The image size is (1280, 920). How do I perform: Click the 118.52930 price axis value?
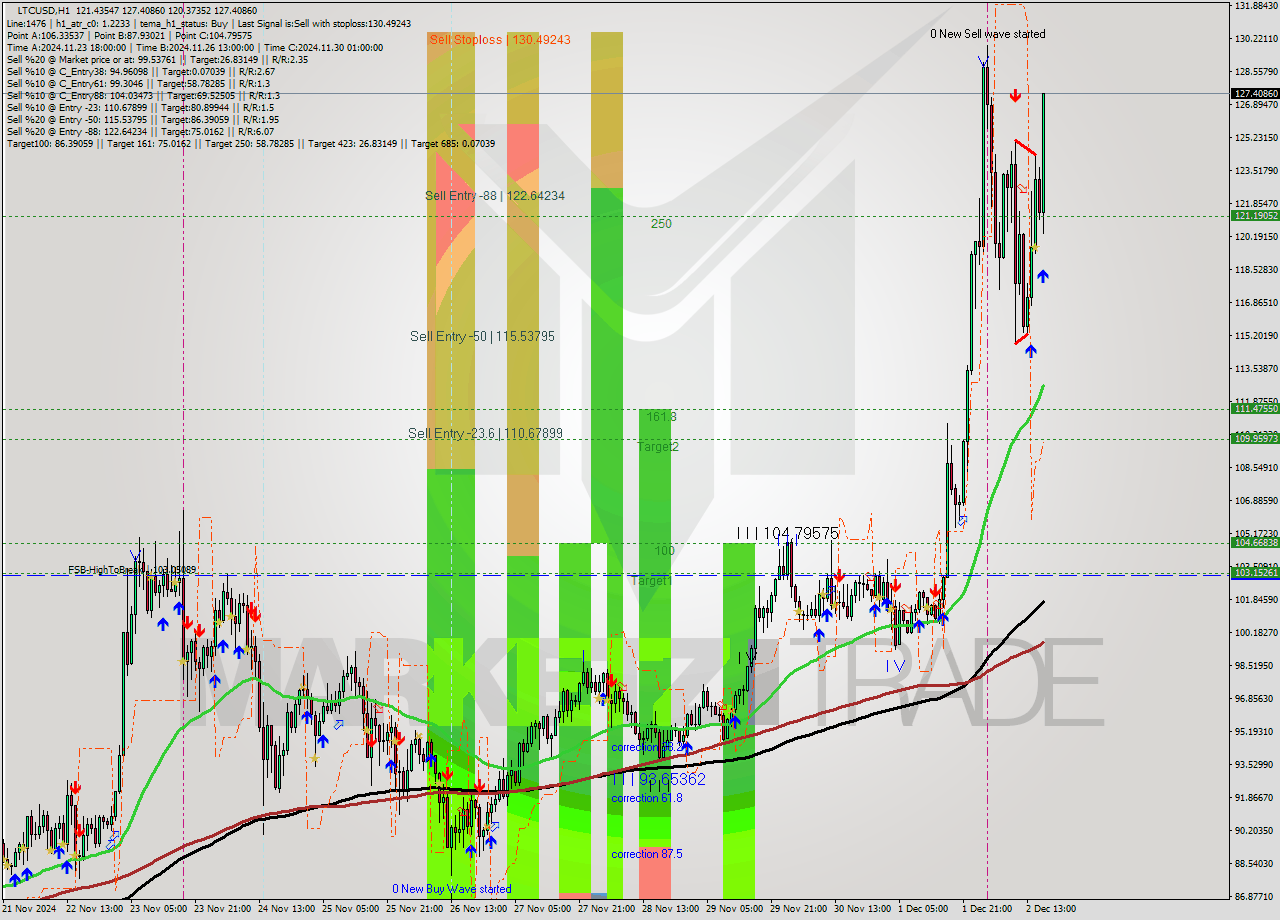pos(1256,270)
